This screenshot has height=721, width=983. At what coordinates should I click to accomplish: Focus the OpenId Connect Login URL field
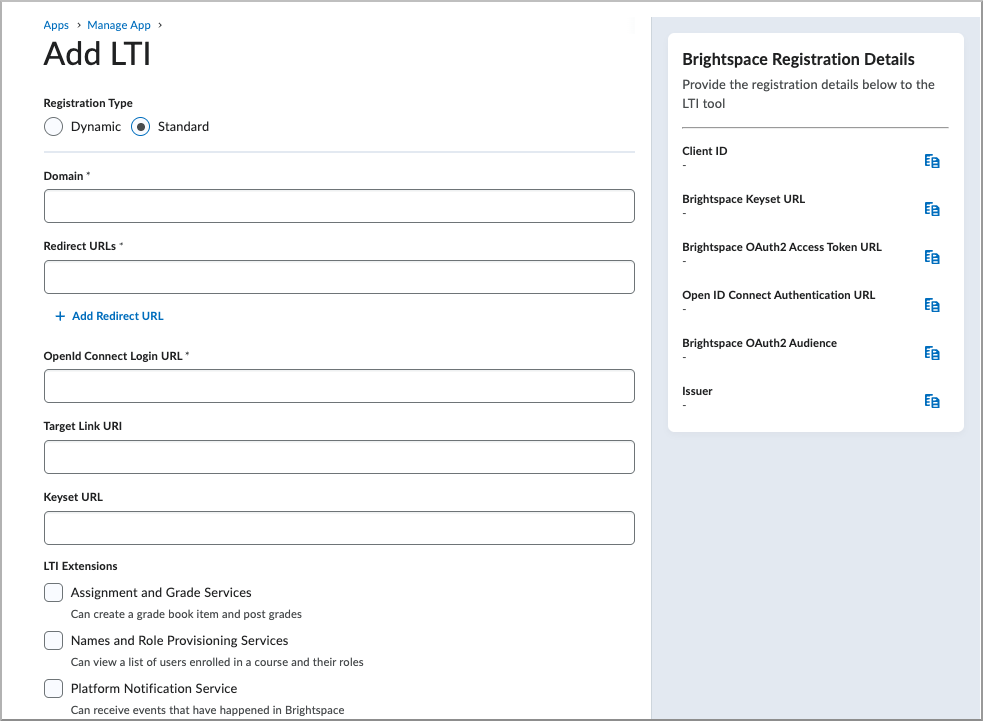[x=339, y=386]
